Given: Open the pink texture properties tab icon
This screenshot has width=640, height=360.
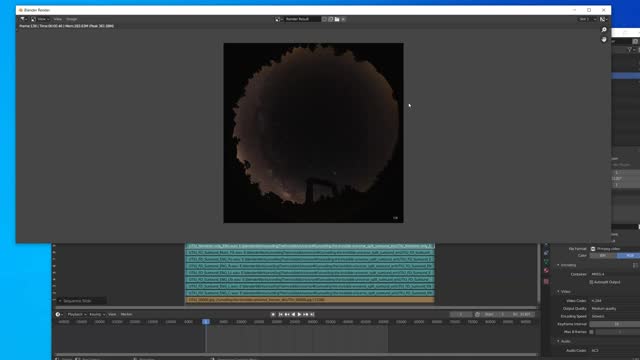Looking at the screenshot, I should coord(546,282).
